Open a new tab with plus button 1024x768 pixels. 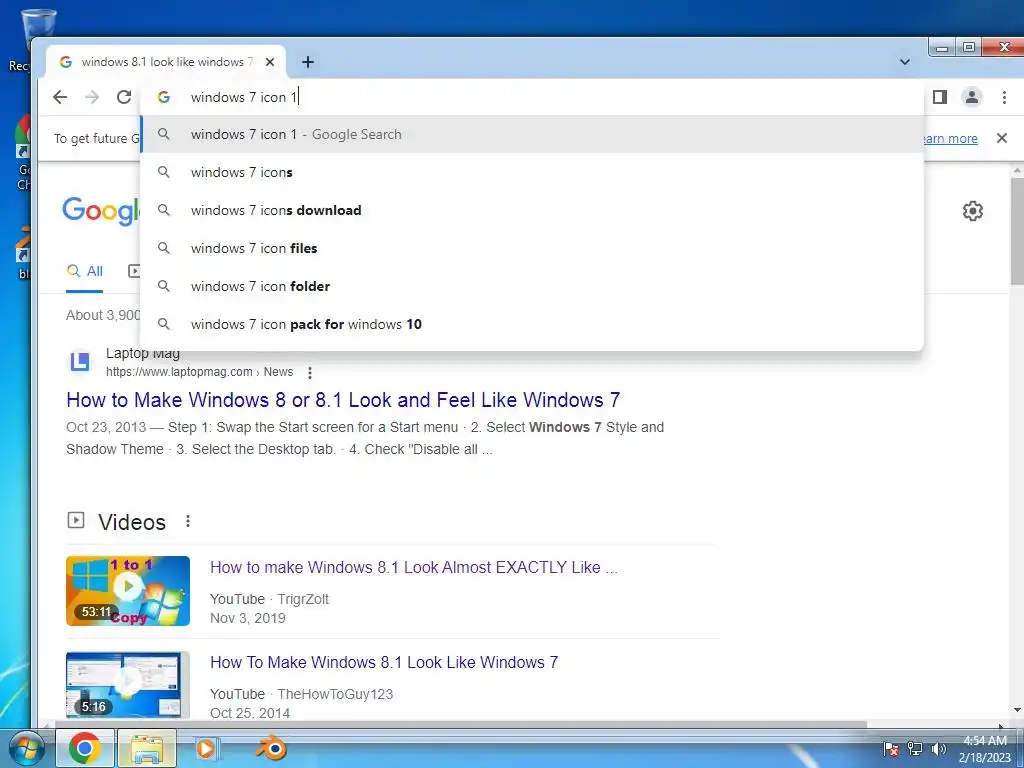pos(308,62)
